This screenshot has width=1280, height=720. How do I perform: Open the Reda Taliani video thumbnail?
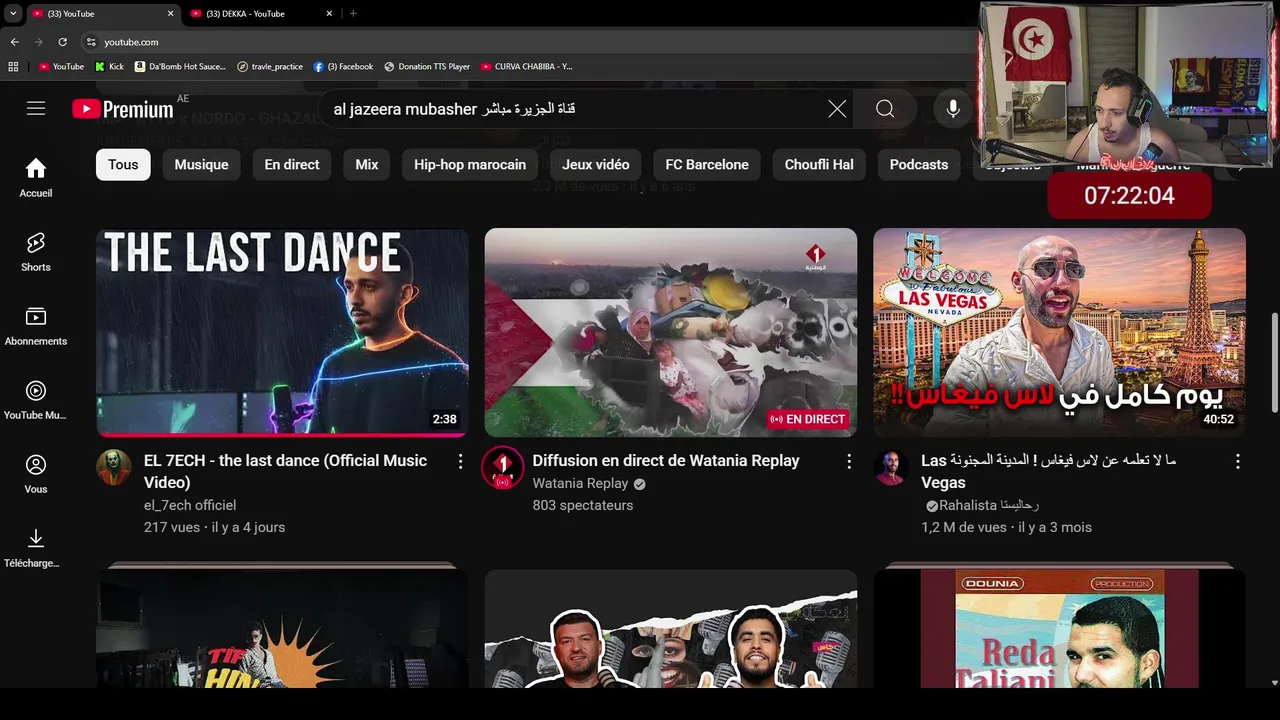coord(1059,628)
